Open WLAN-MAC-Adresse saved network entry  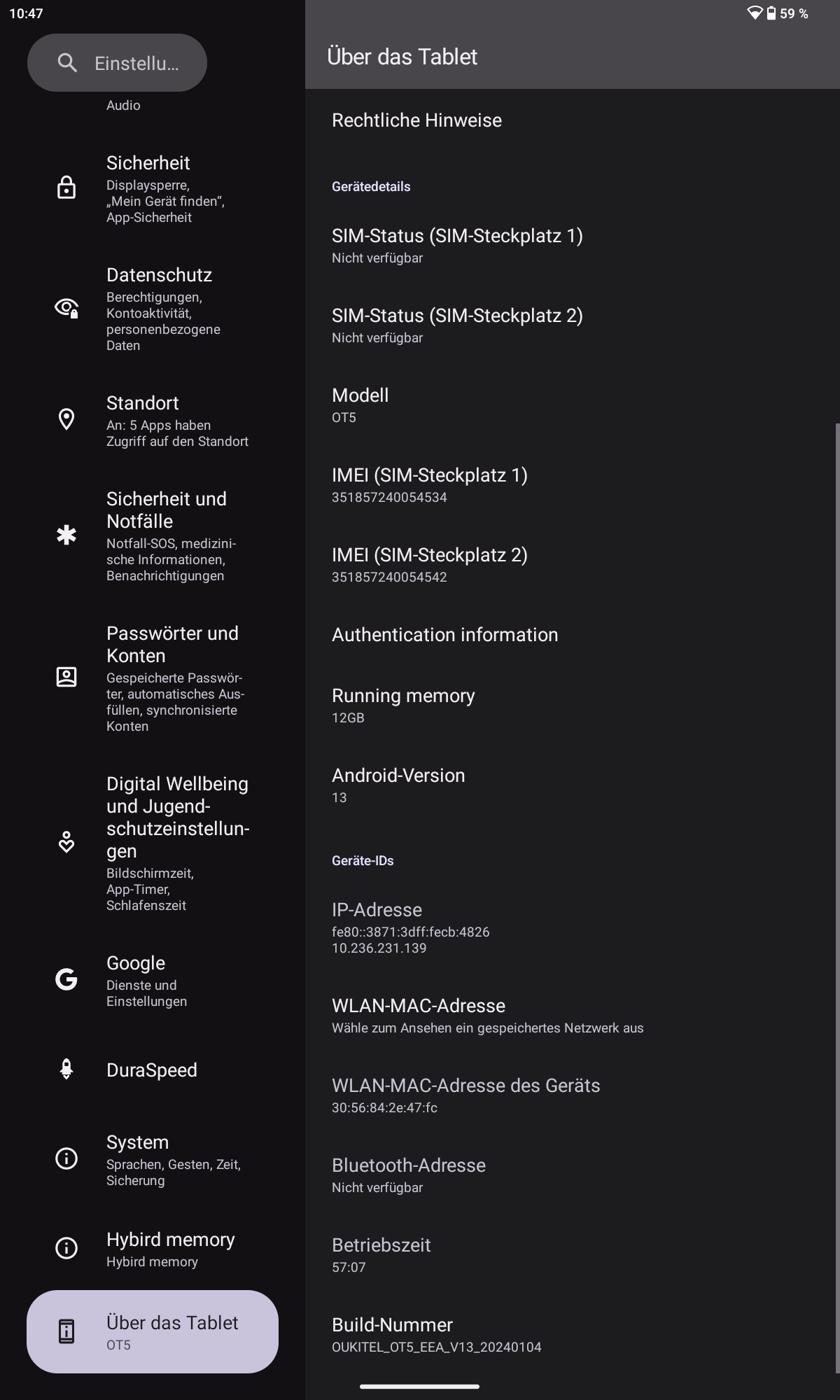pos(573,1016)
